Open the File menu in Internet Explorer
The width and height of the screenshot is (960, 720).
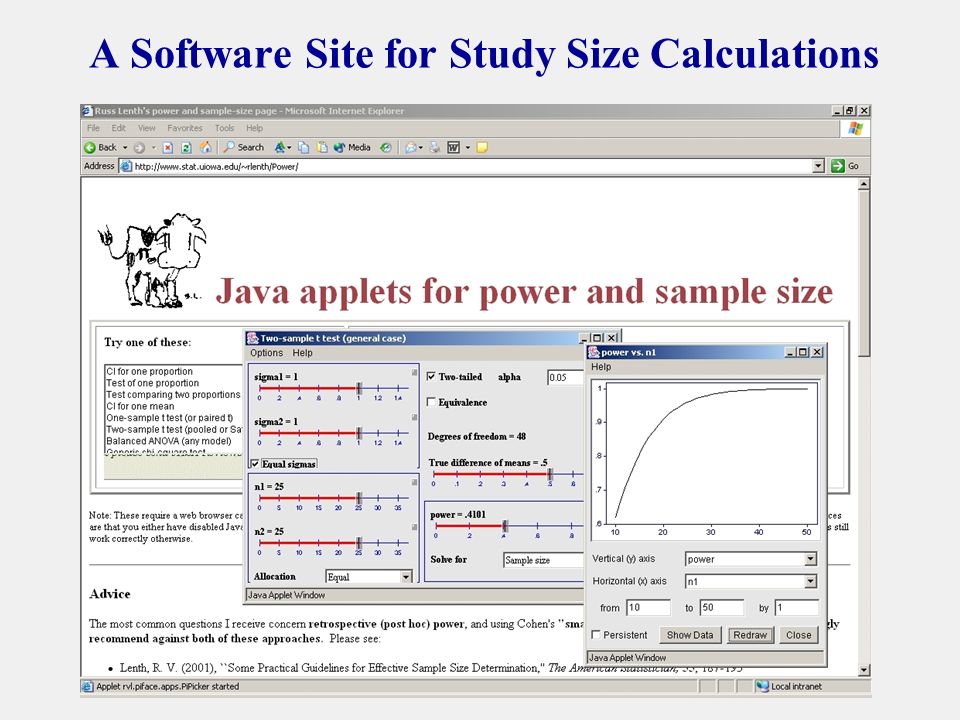[93, 128]
